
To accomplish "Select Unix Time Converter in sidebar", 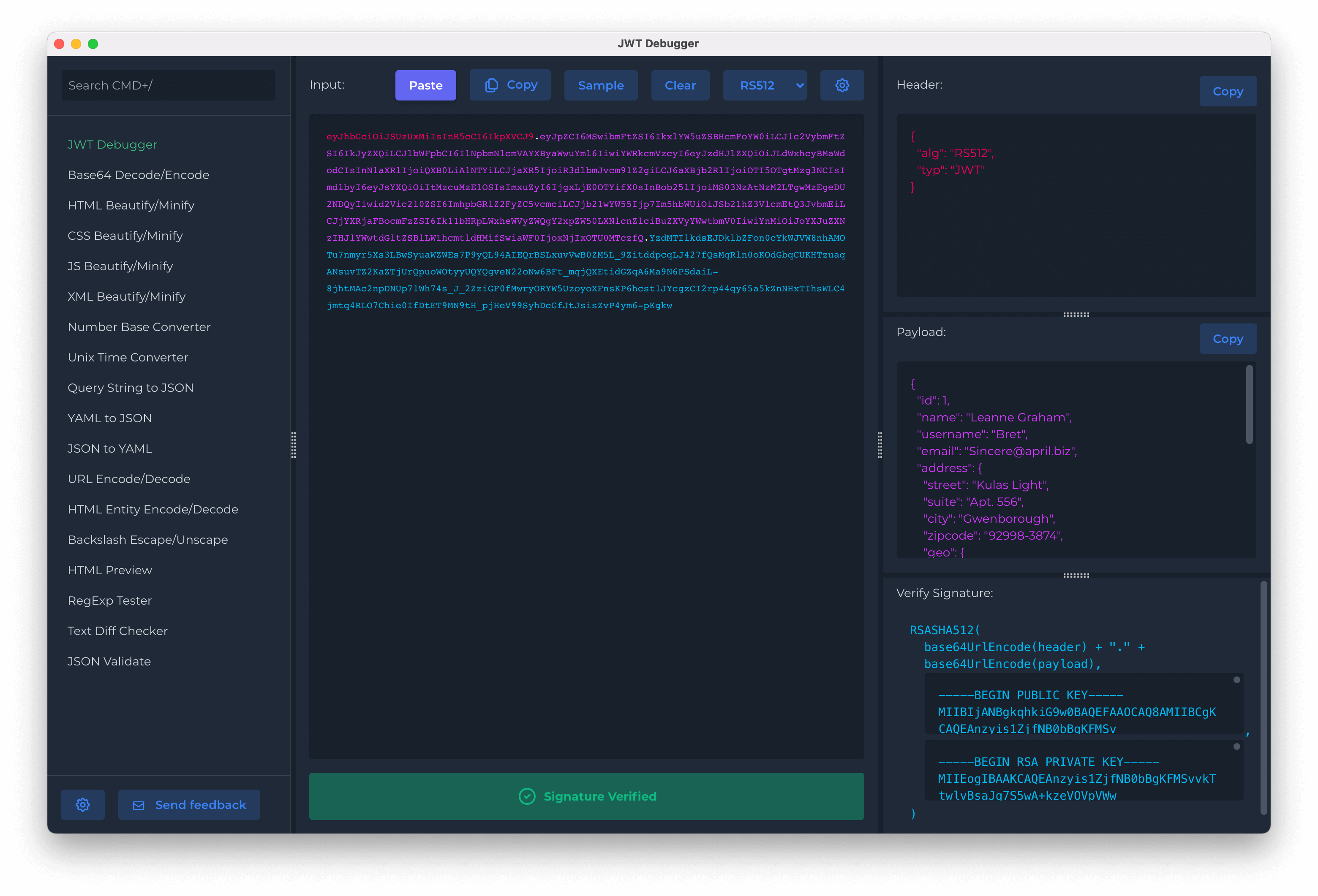I will (128, 357).
